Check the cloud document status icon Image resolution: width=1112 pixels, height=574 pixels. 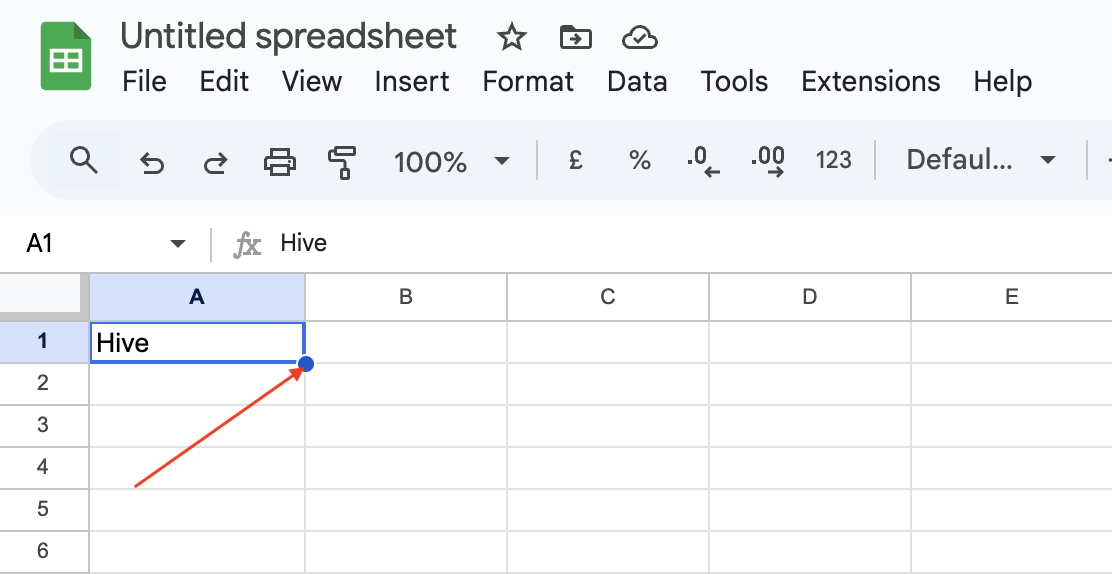point(640,37)
